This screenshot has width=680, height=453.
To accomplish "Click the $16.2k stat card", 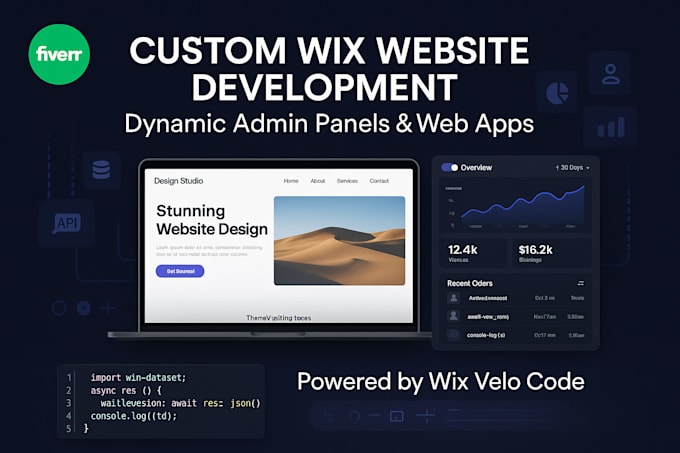I will pyautogui.click(x=552, y=253).
